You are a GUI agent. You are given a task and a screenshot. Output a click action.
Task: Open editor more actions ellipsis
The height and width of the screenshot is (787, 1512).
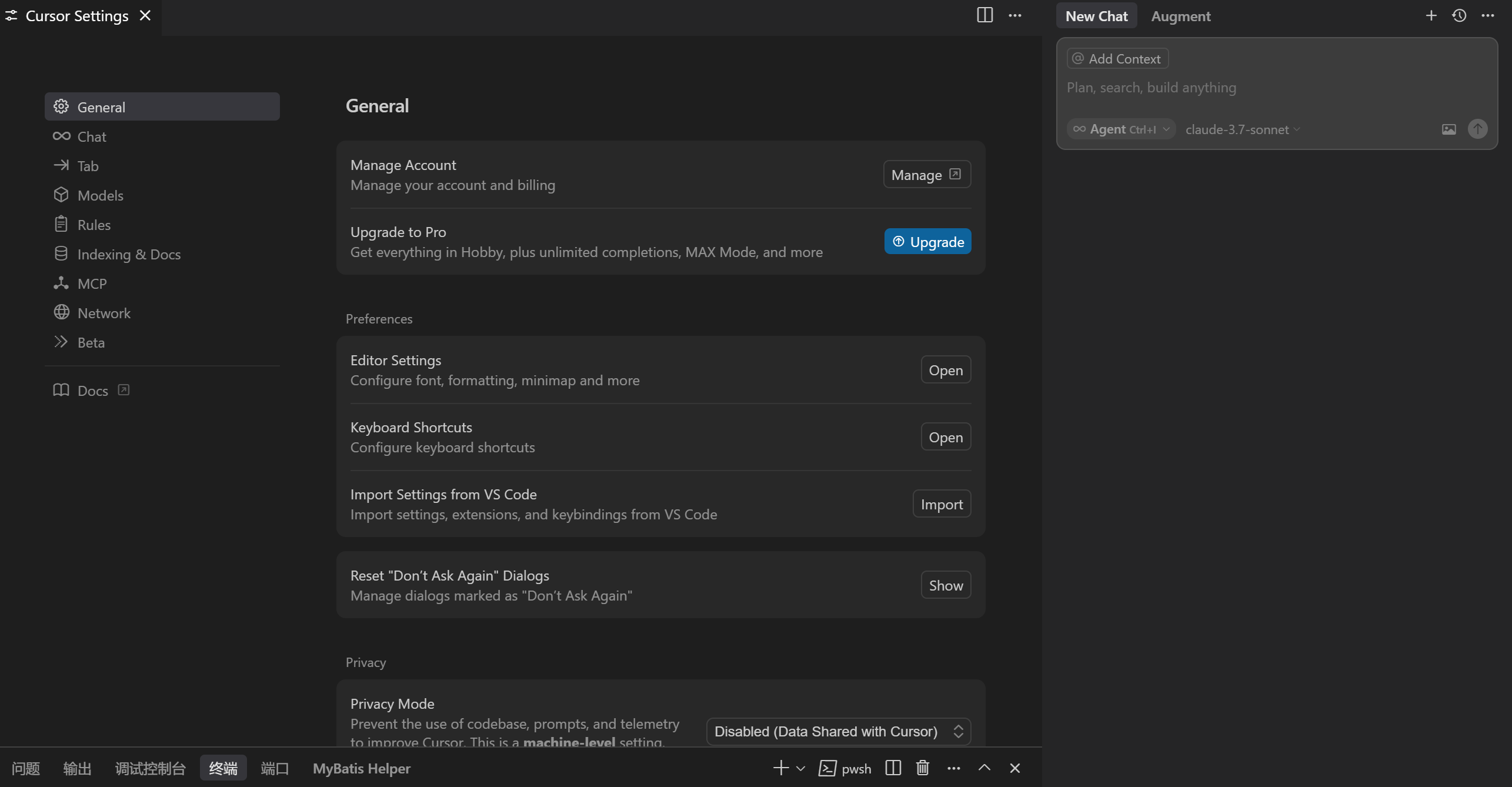[1015, 16]
